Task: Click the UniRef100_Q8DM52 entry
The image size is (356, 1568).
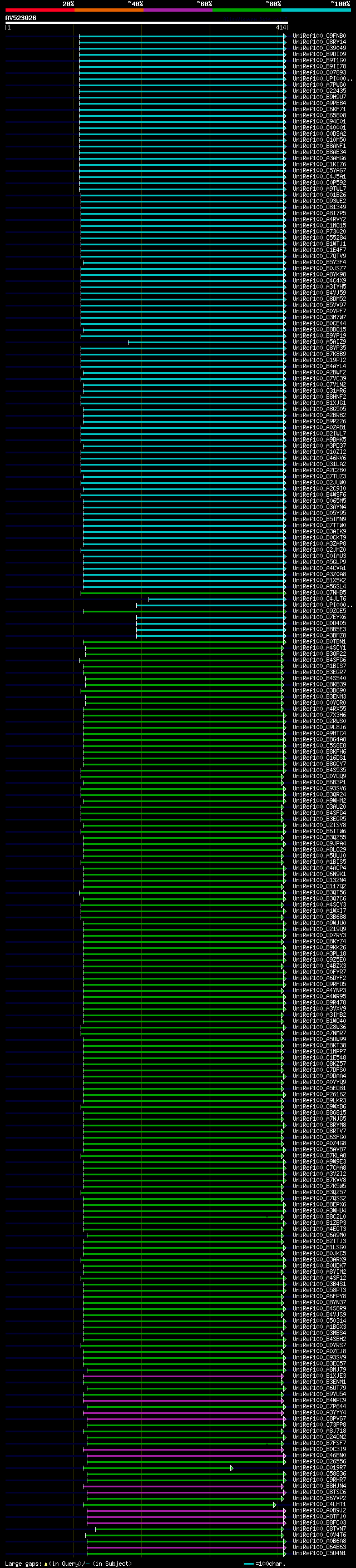Action: click(x=319, y=299)
